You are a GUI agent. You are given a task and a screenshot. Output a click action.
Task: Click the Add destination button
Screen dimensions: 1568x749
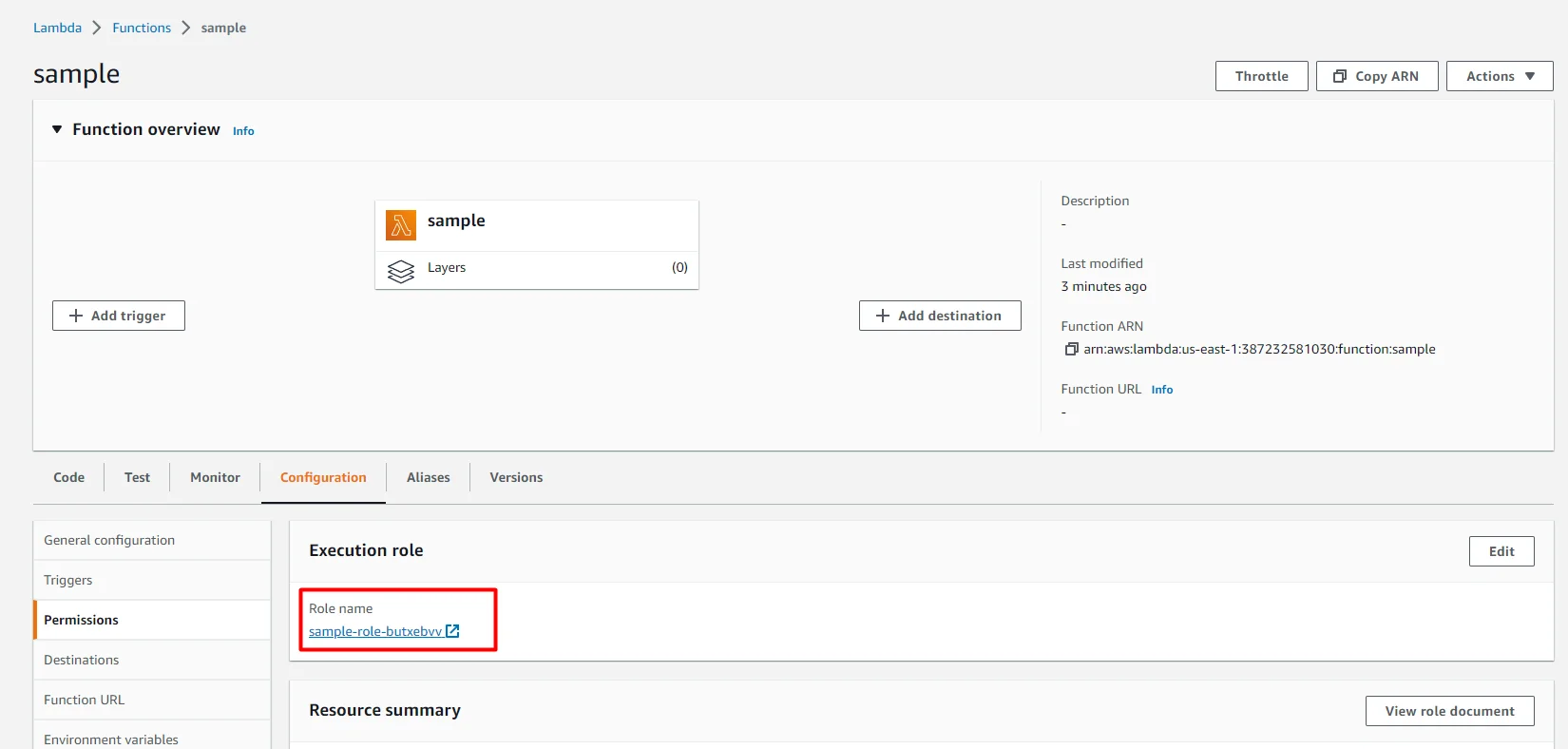940,316
